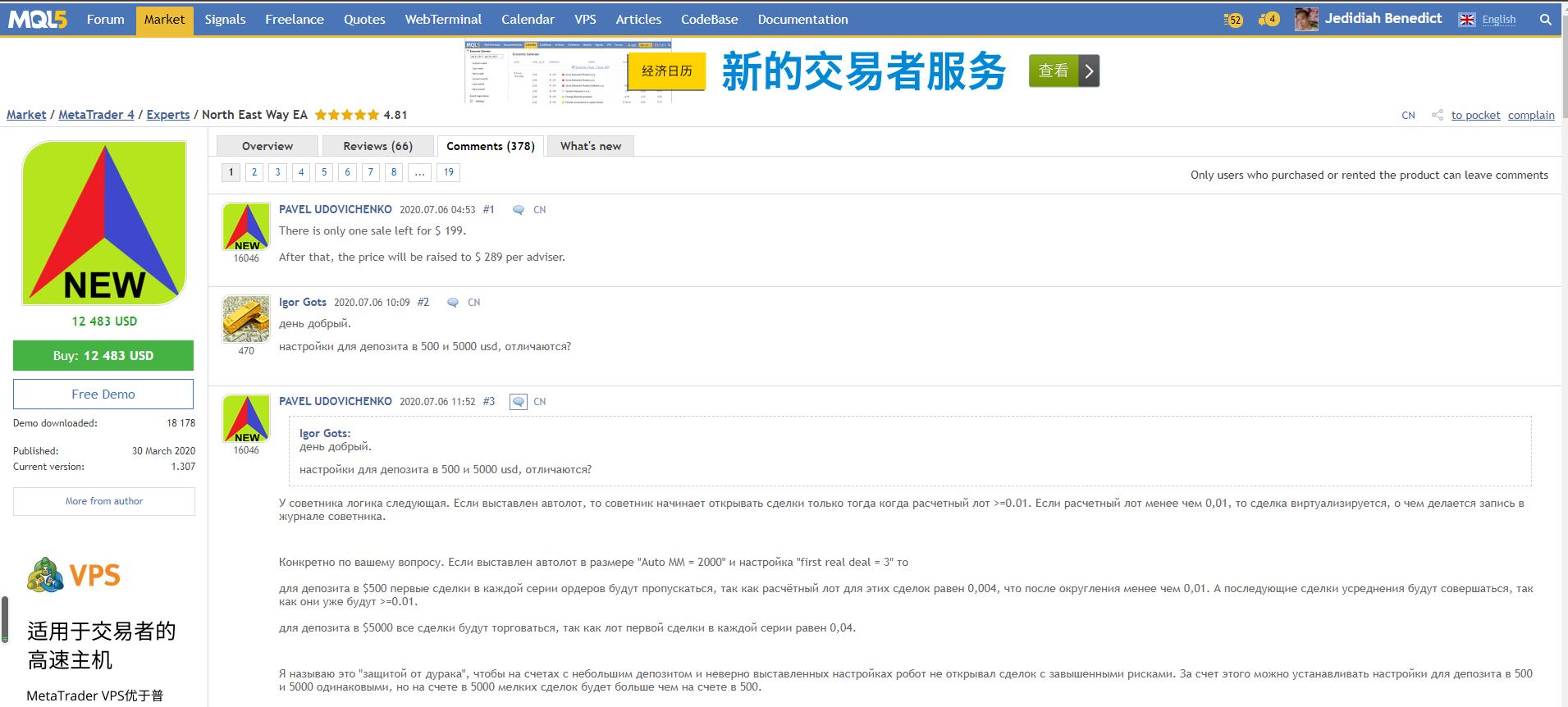Image resolution: width=1568 pixels, height=707 pixels.
Task: Open the Signals menu item
Action: point(226,20)
